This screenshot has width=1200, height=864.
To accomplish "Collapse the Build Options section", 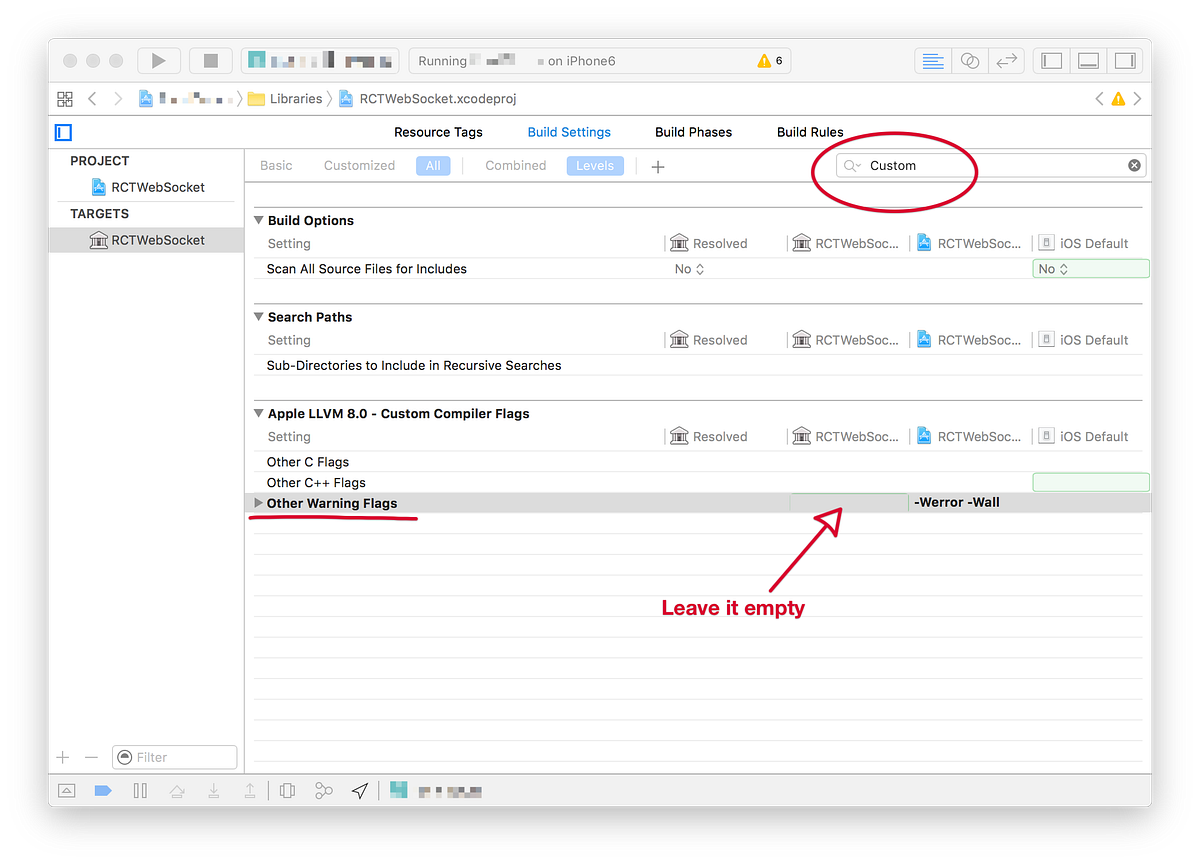I will click(x=258, y=220).
